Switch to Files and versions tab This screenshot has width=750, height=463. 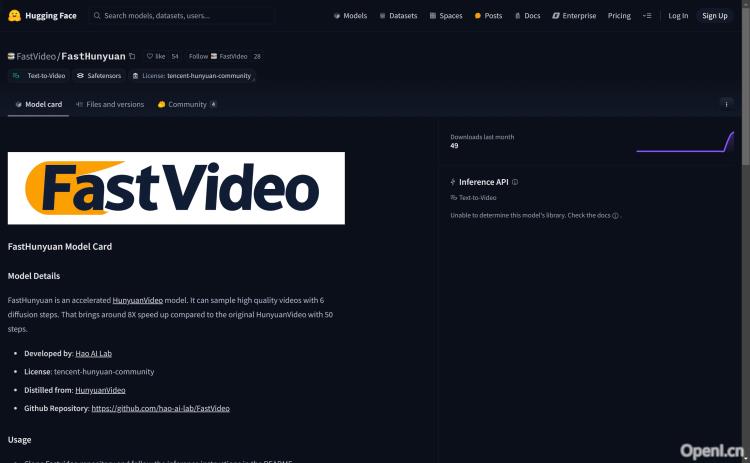(x=110, y=104)
